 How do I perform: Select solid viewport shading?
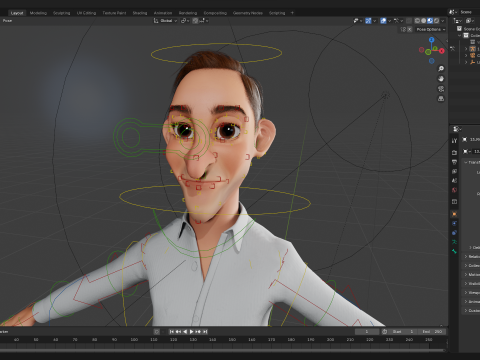click(x=424, y=21)
